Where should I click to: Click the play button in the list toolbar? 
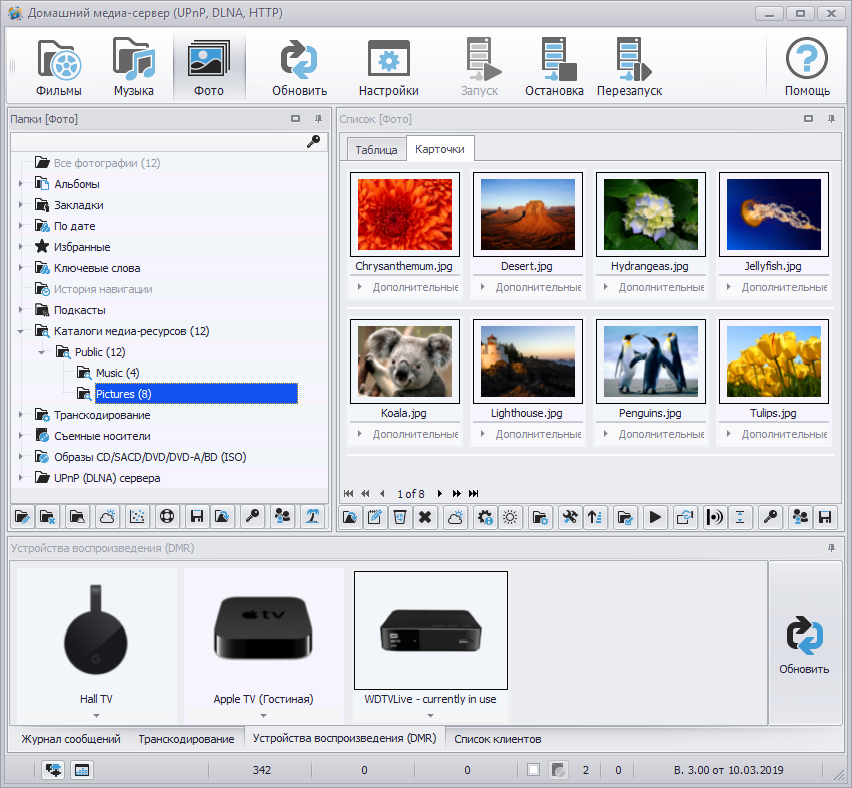click(655, 517)
